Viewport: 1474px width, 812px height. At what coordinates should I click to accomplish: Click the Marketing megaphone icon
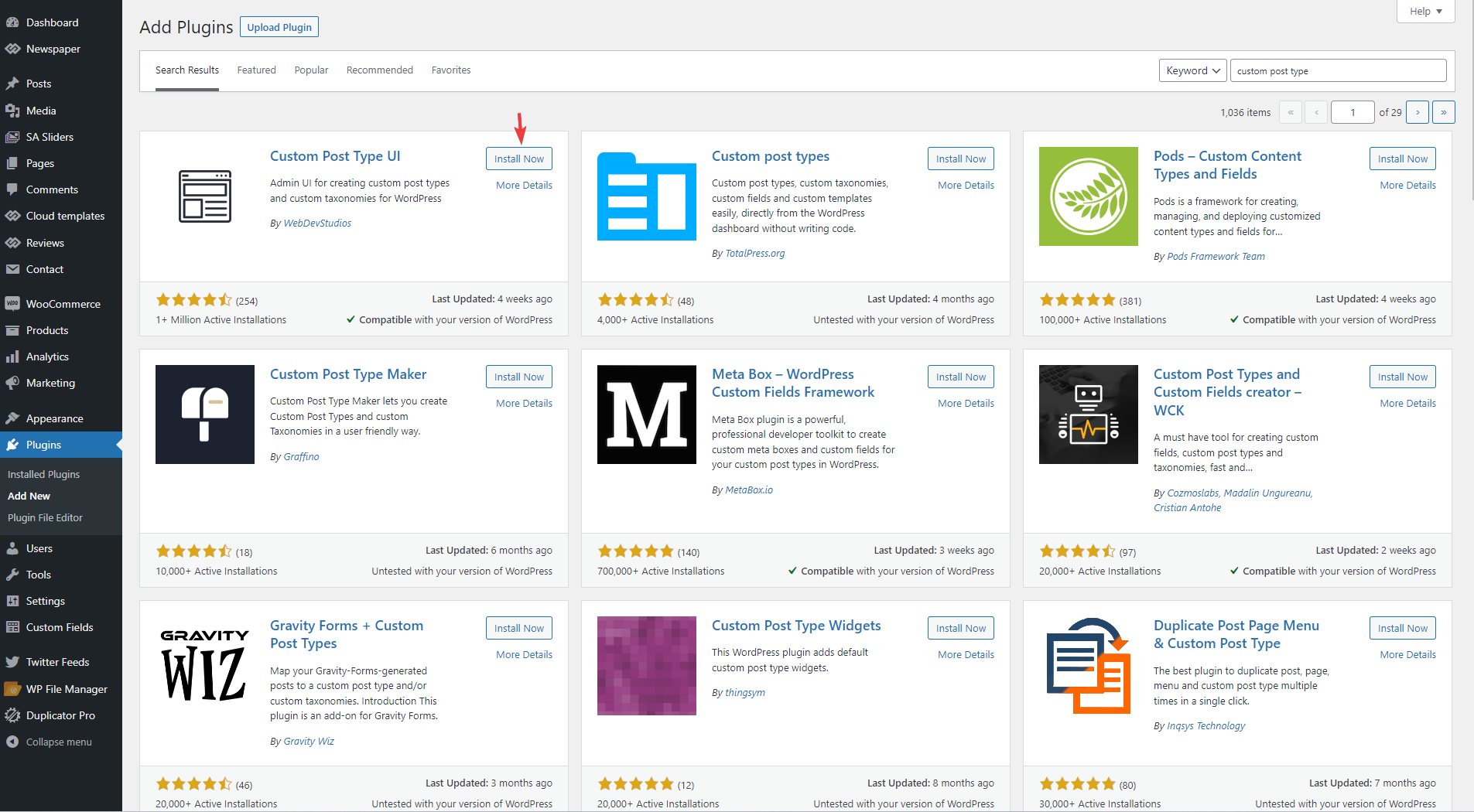(x=12, y=383)
